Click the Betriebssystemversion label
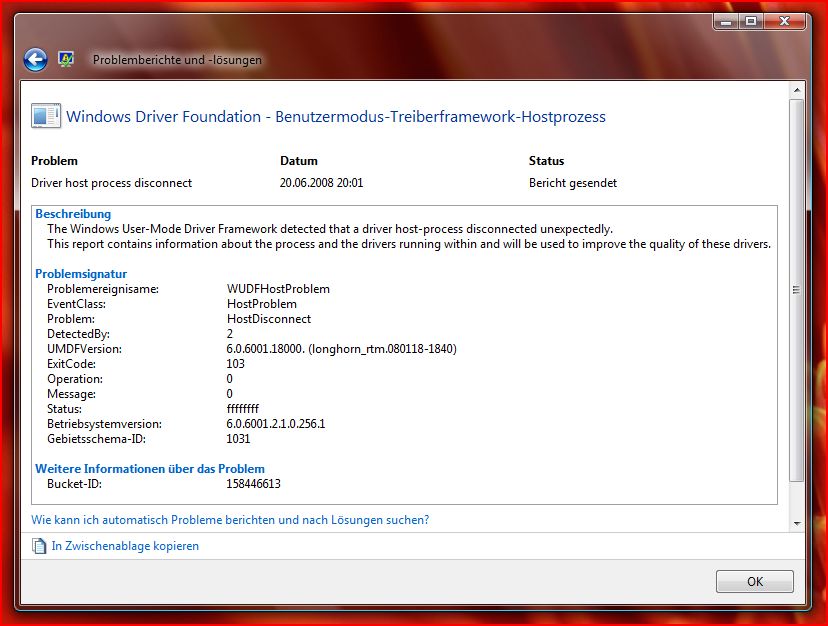The height and width of the screenshot is (626, 828). click(104, 424)
